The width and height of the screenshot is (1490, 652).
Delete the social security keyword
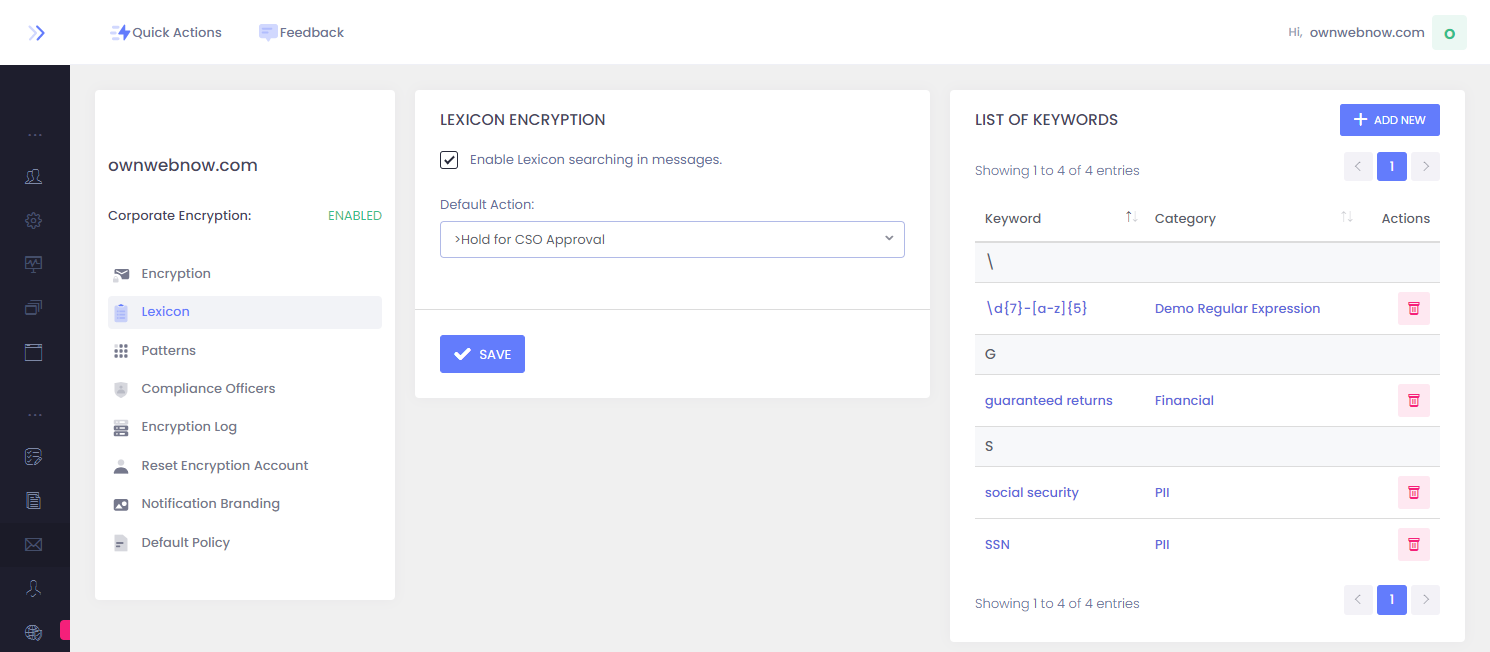click(x=1413, y=492)
